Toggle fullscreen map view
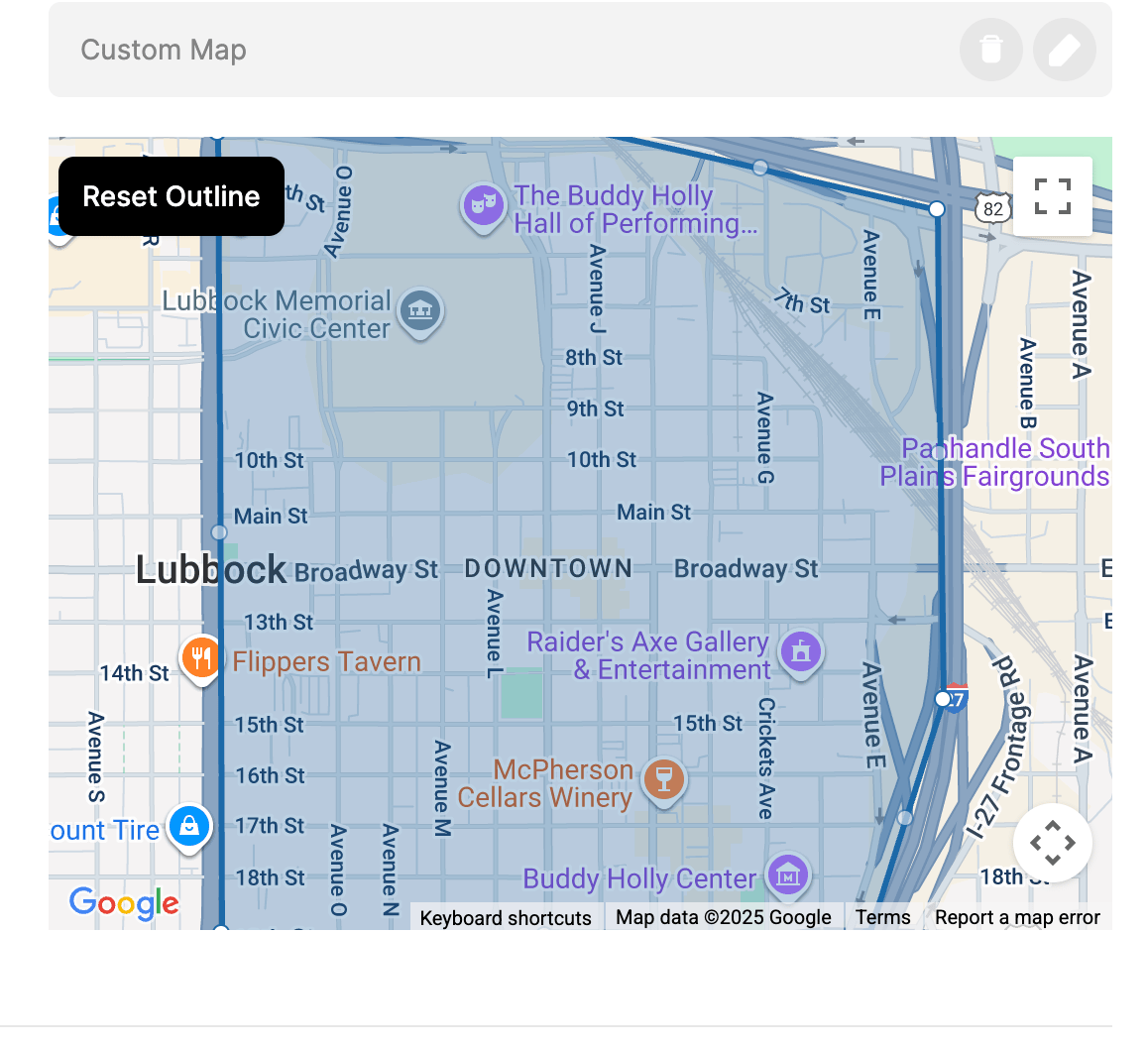The width and height of the screenshot is (1148, 1049). 1052,196
